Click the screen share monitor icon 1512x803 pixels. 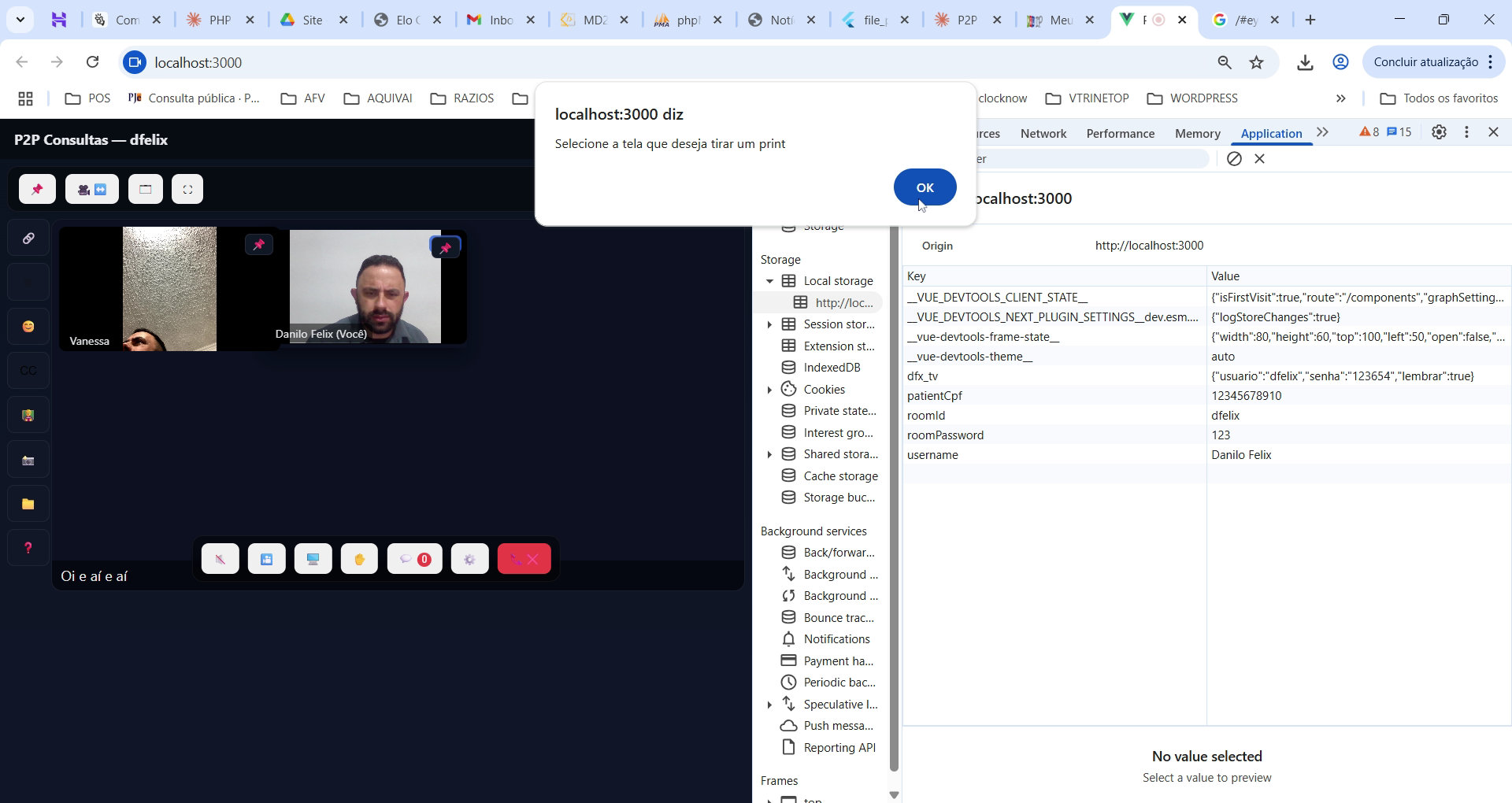tap(313, 559)
